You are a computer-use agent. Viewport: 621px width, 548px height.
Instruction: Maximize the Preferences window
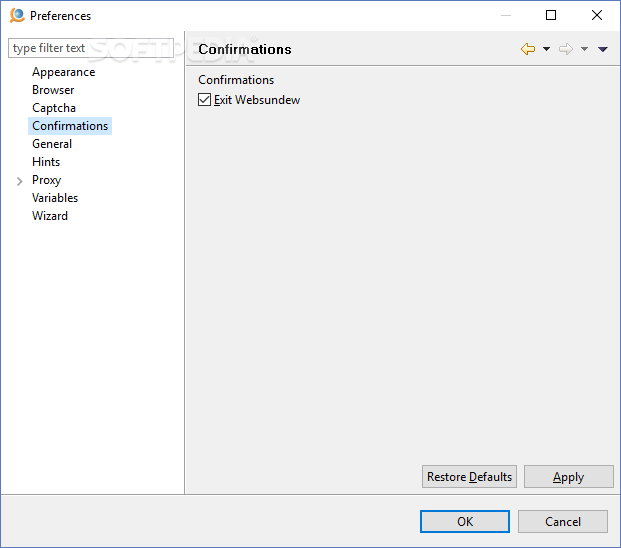(551, 15)
